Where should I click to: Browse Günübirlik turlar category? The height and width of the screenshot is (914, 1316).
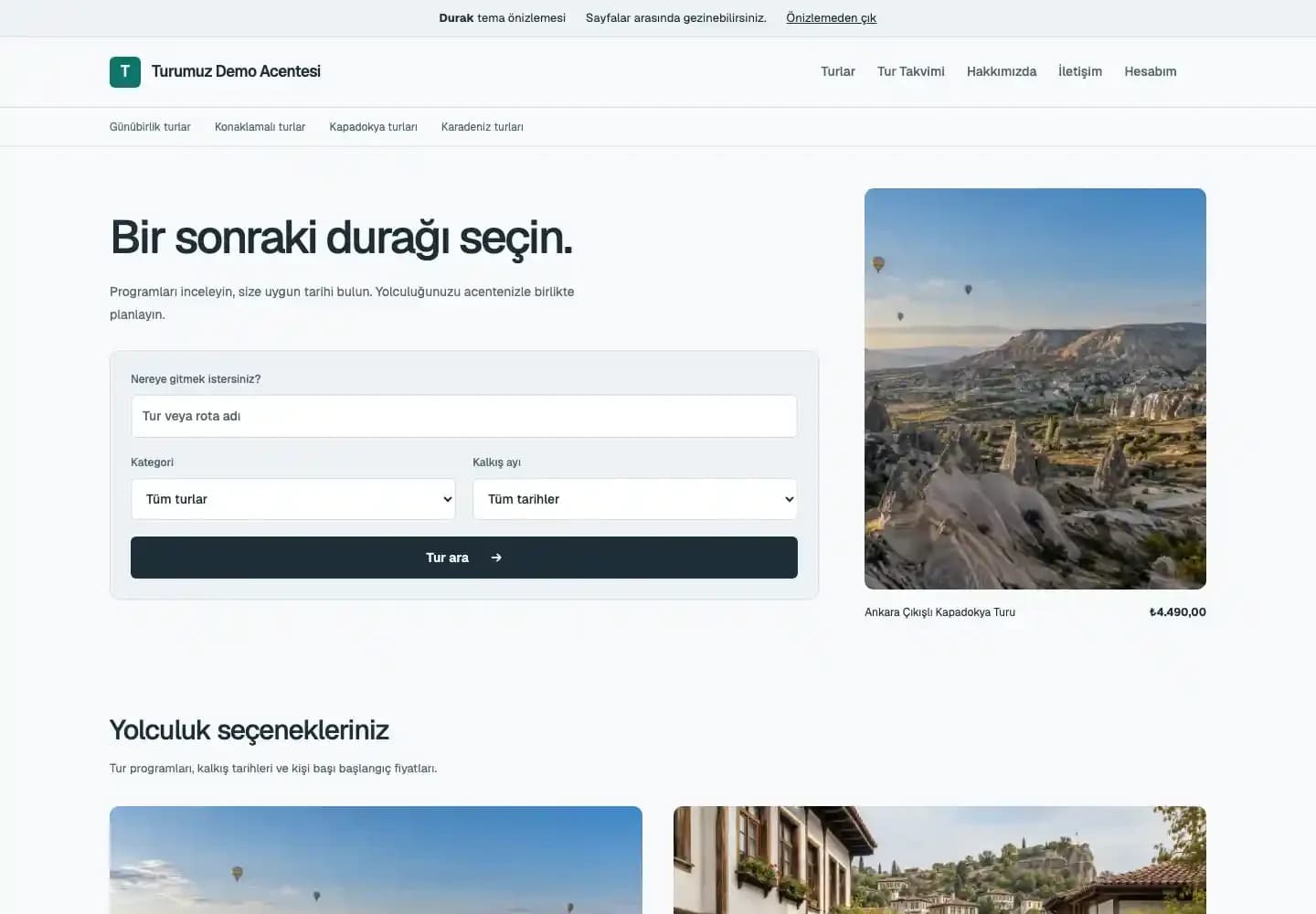[150, 127]
